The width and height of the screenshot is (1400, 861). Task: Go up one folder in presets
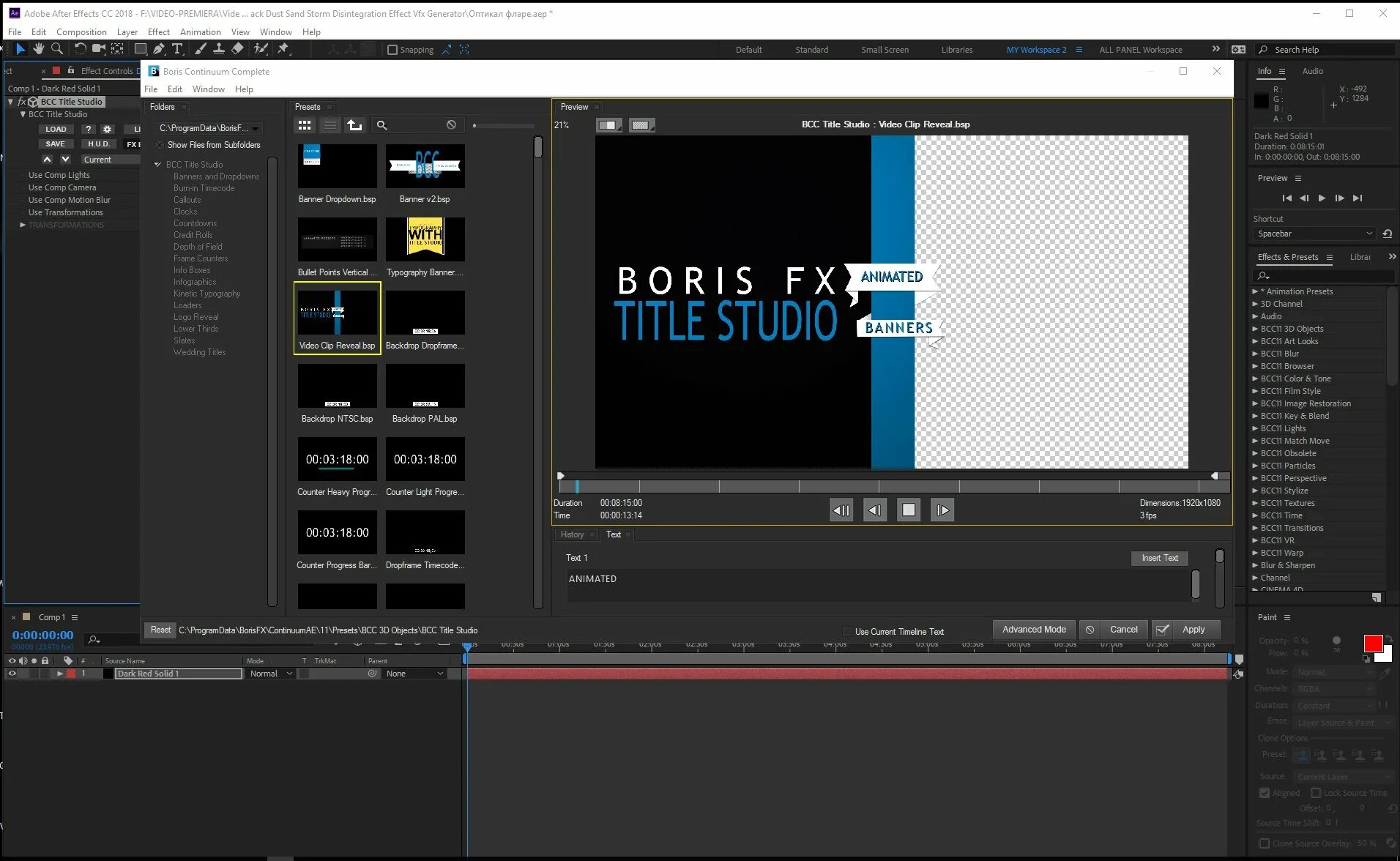coord(355,125)
